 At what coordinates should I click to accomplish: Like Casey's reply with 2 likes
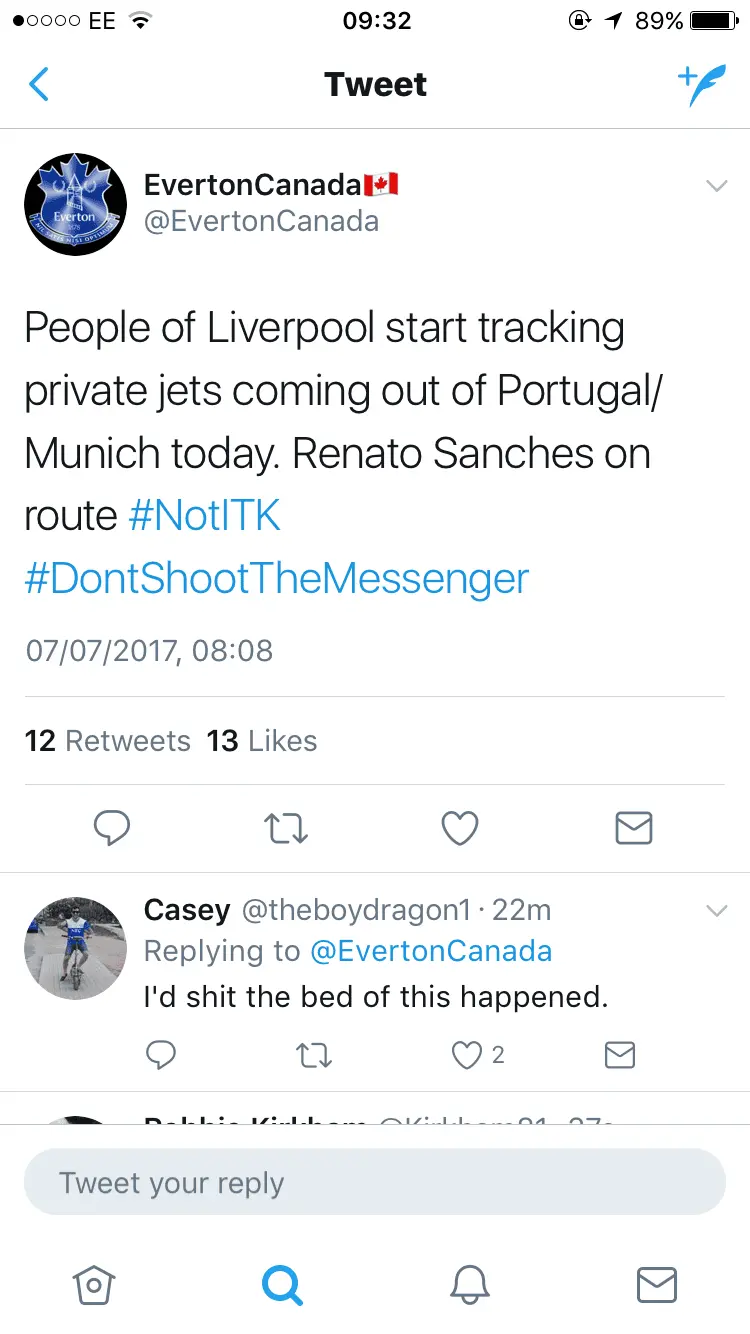coord(468,1055)
